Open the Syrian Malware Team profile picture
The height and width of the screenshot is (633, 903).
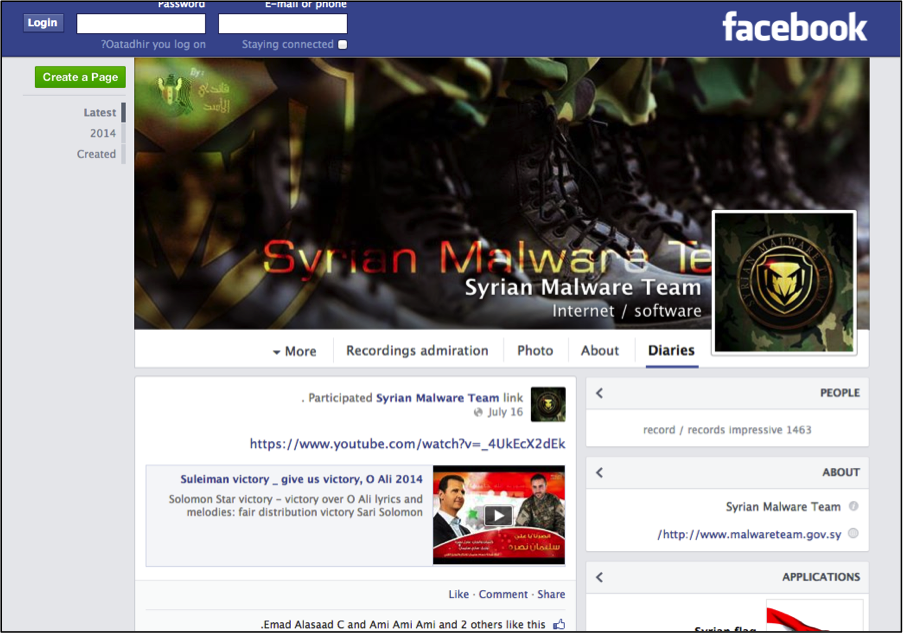coord(784,282)
